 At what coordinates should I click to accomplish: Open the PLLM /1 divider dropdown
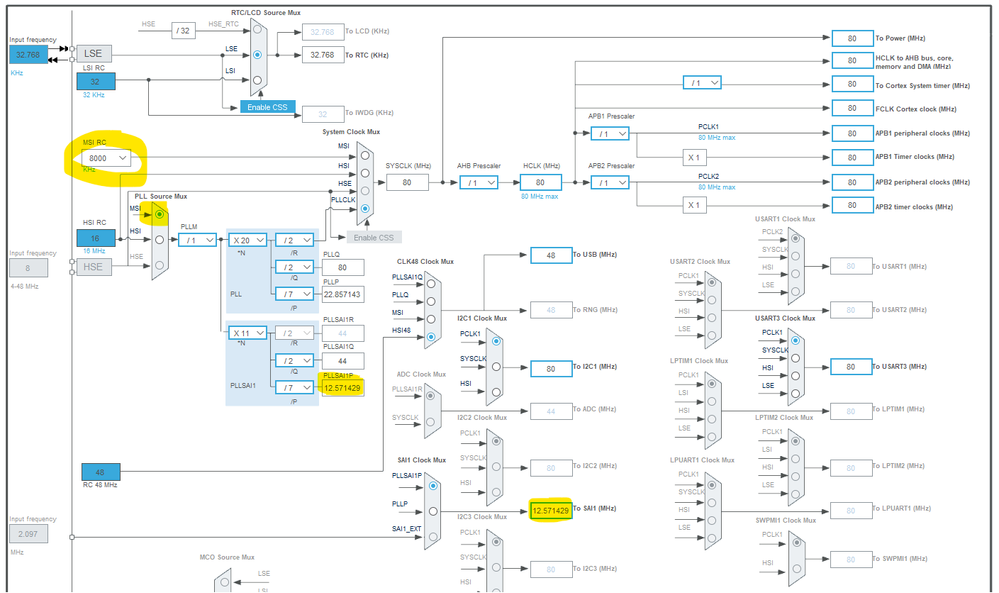[x=198, y=240]
